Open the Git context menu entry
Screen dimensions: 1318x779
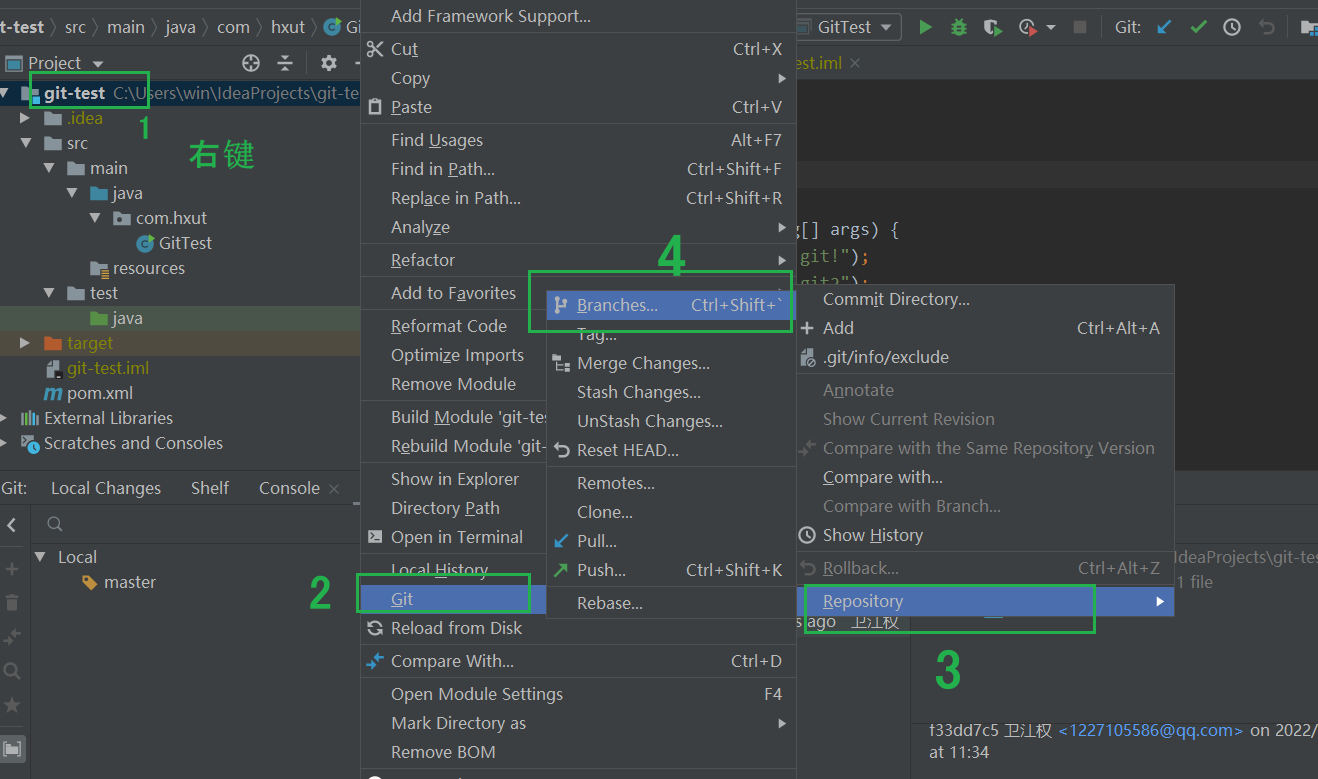click(x=454, y=599)
